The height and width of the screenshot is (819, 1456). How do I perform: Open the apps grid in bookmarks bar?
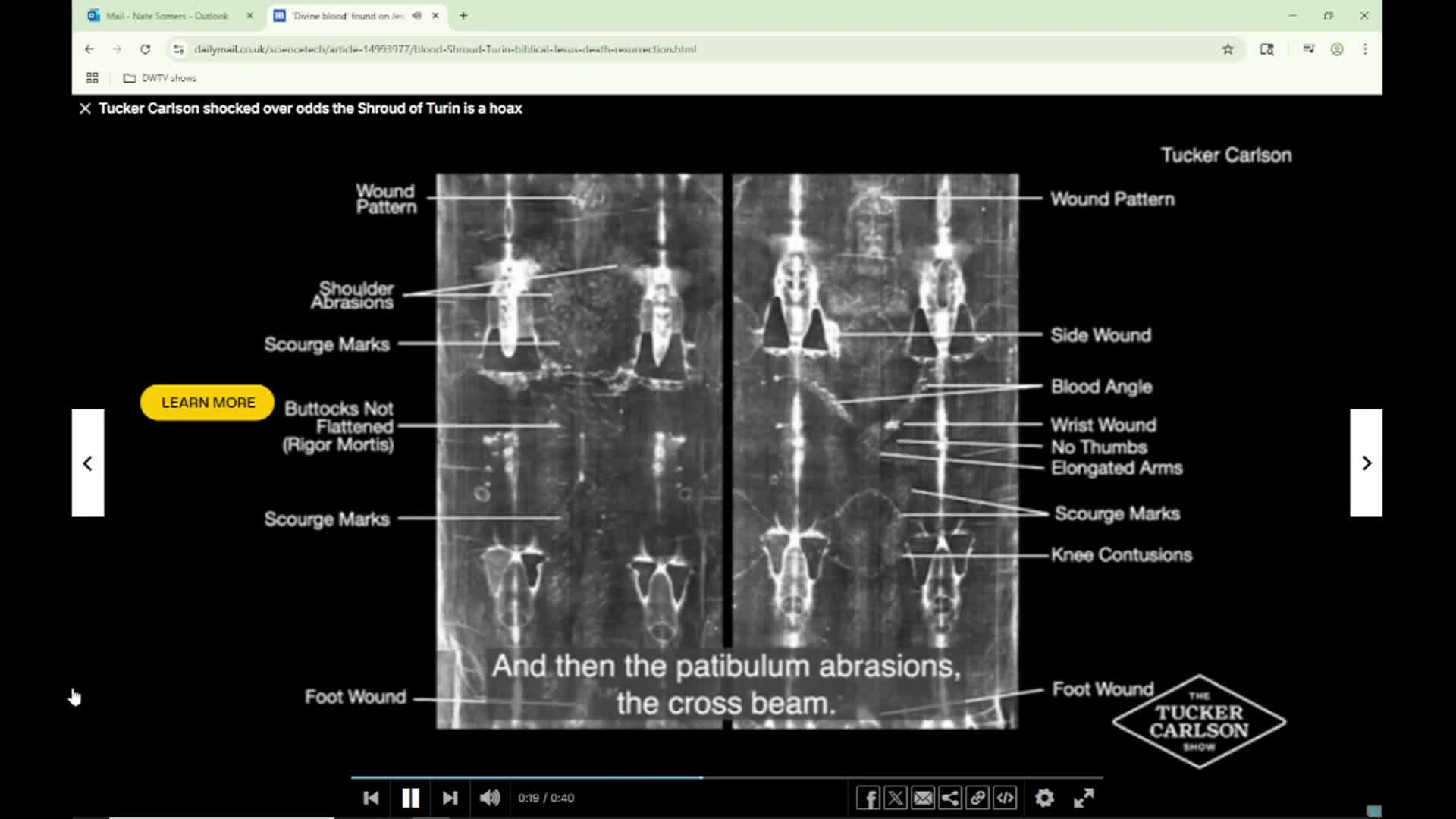coord(93,78)
